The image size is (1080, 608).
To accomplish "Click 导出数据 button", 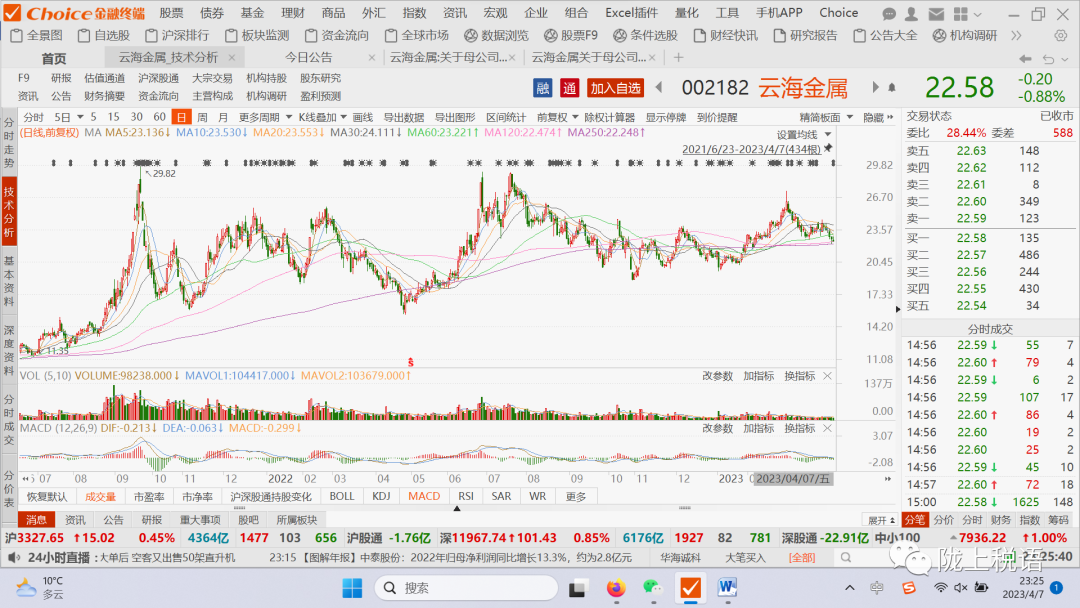I will point(404,117).
